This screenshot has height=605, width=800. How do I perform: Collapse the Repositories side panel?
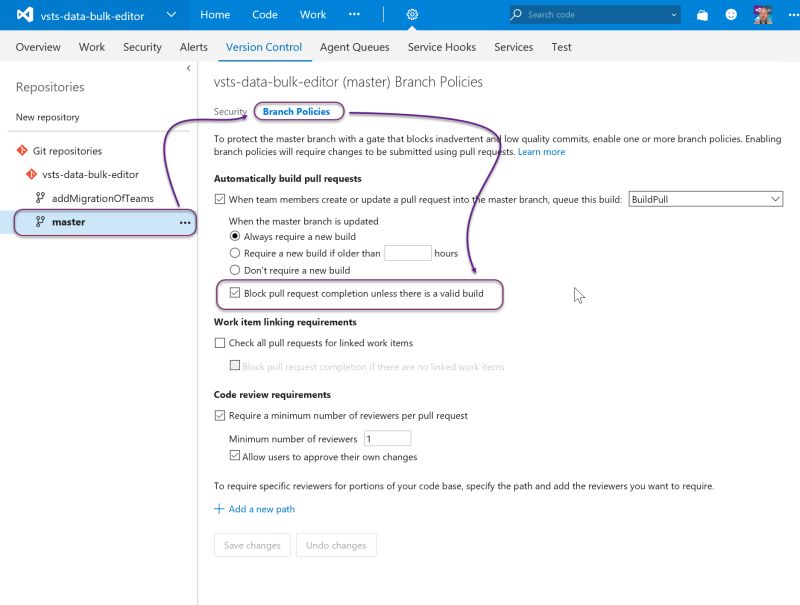click(x=188, y=68)
